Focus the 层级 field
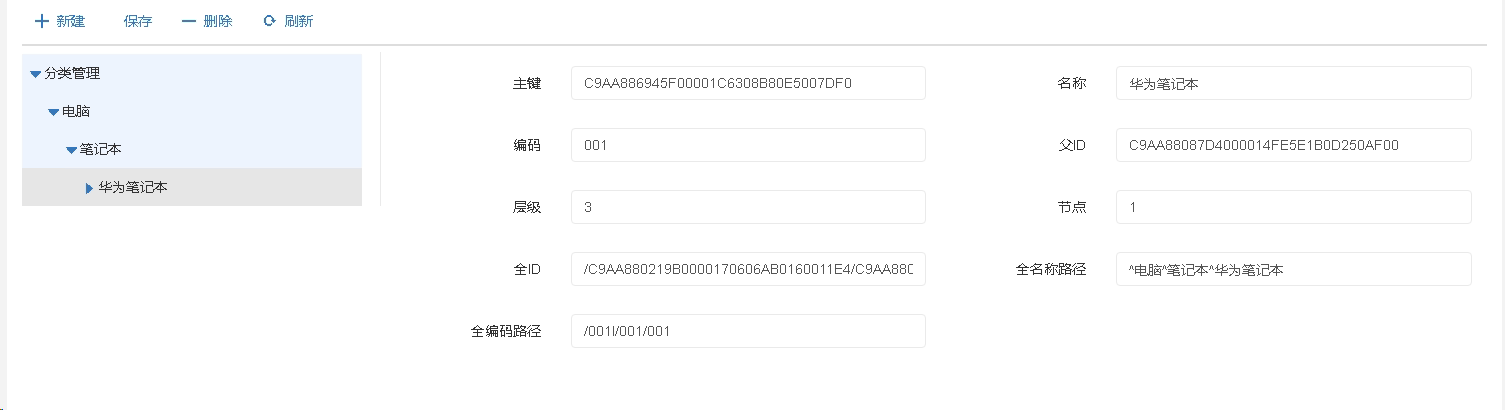Screen dimensions: 1505x410 click(748, 207)
